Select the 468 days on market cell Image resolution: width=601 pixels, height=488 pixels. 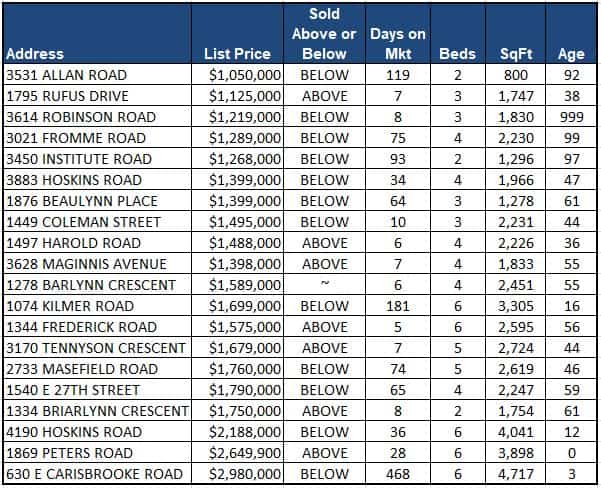coord(397,473)
